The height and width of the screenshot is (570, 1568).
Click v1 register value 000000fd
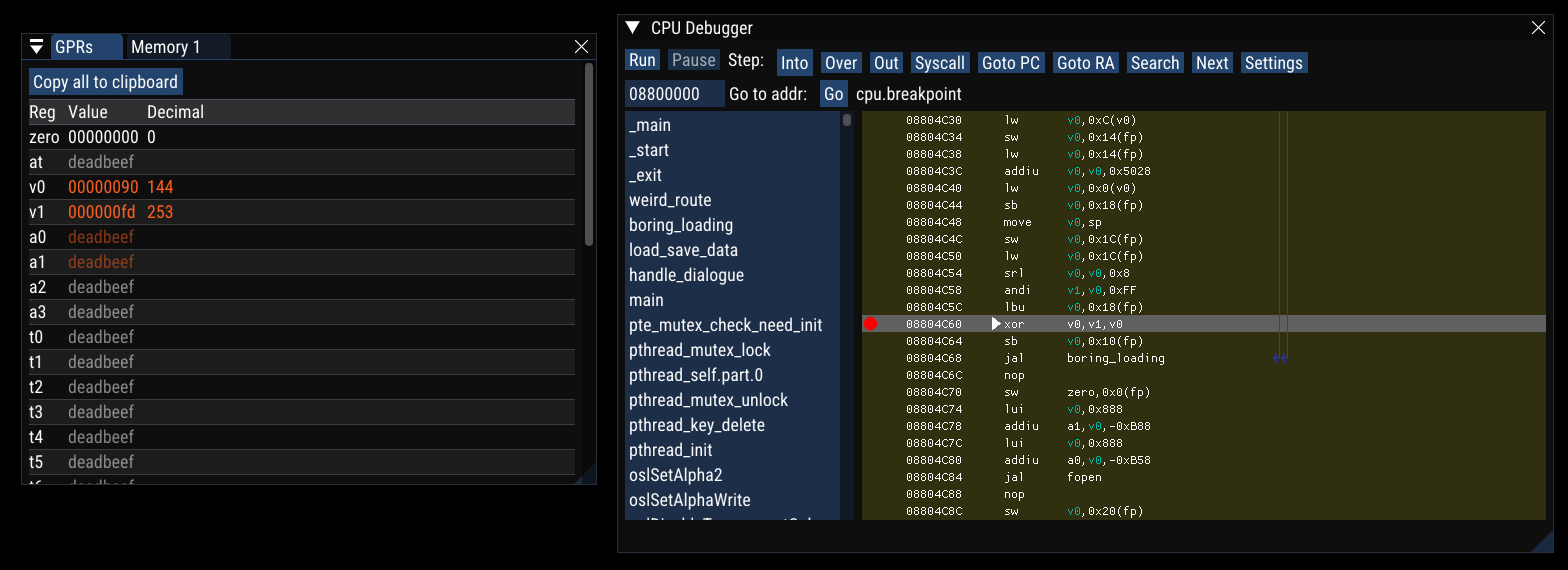[x=103, y=212]
